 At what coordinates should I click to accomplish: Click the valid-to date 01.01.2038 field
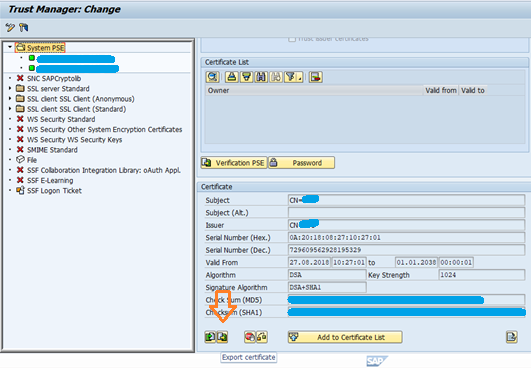417,262
